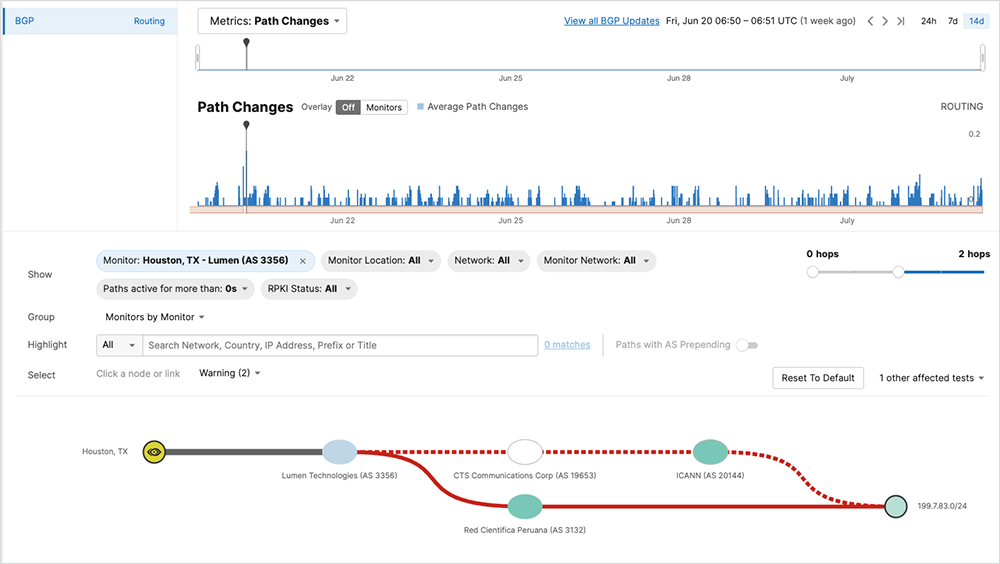Go to previous time interval arrow
Image resolution: width=1000 pixels, height=564 pixels.
(869, 21)
